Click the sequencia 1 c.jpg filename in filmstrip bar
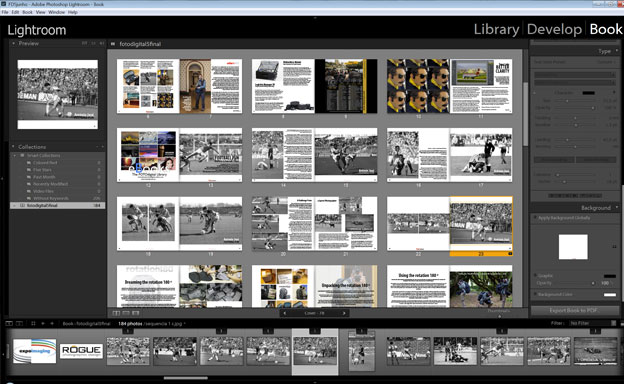This screenshot has height=384, width=624. click(x=164, y=324)
